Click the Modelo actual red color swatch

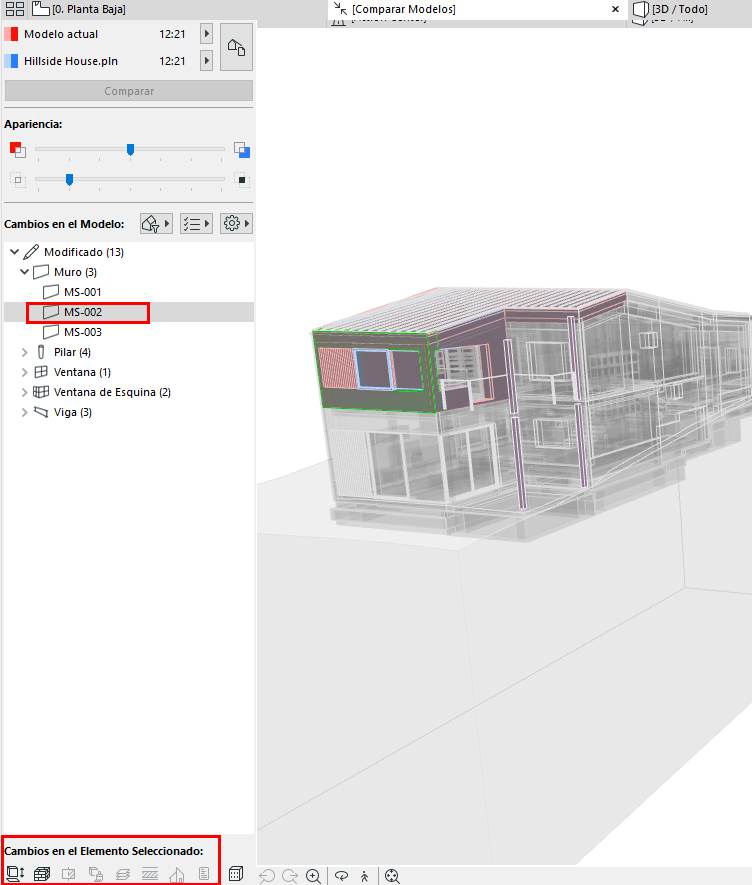tap(11, 34)
